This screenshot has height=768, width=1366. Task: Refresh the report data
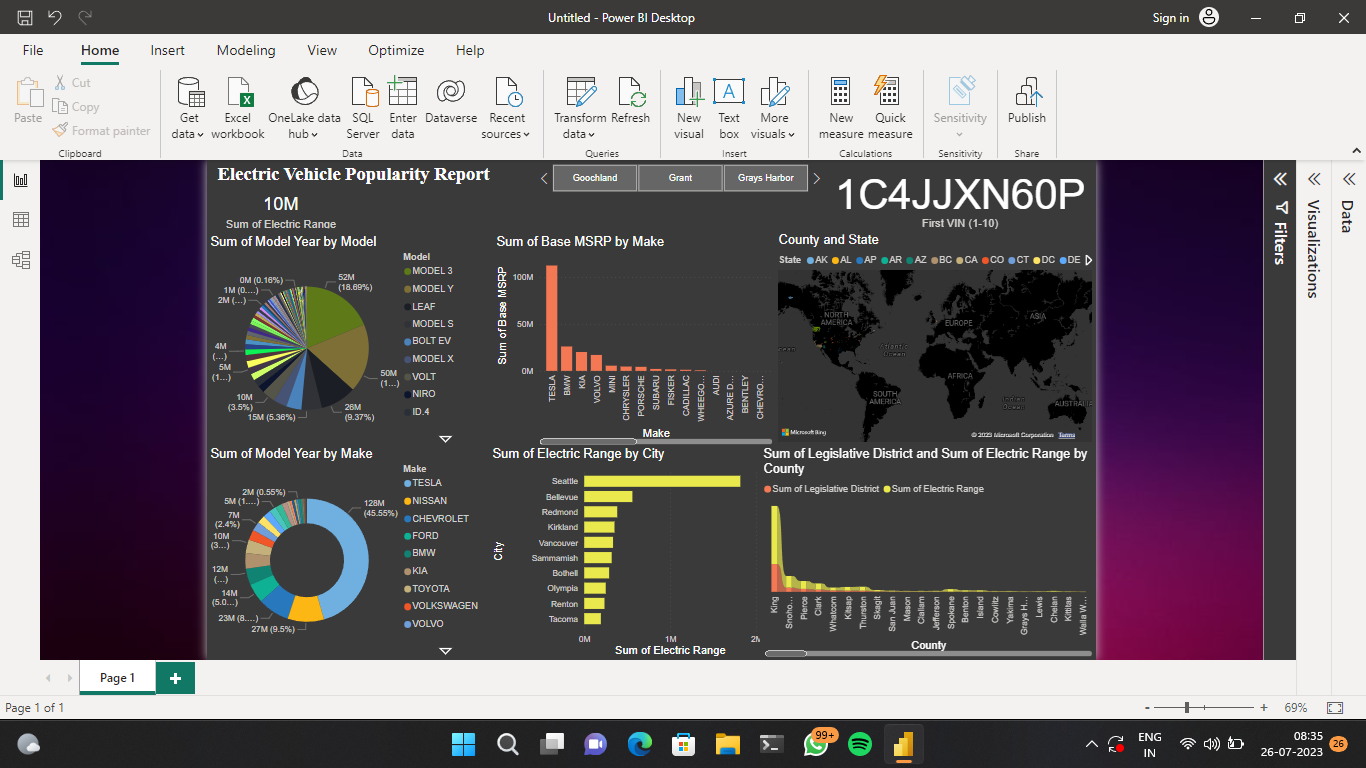630,105
